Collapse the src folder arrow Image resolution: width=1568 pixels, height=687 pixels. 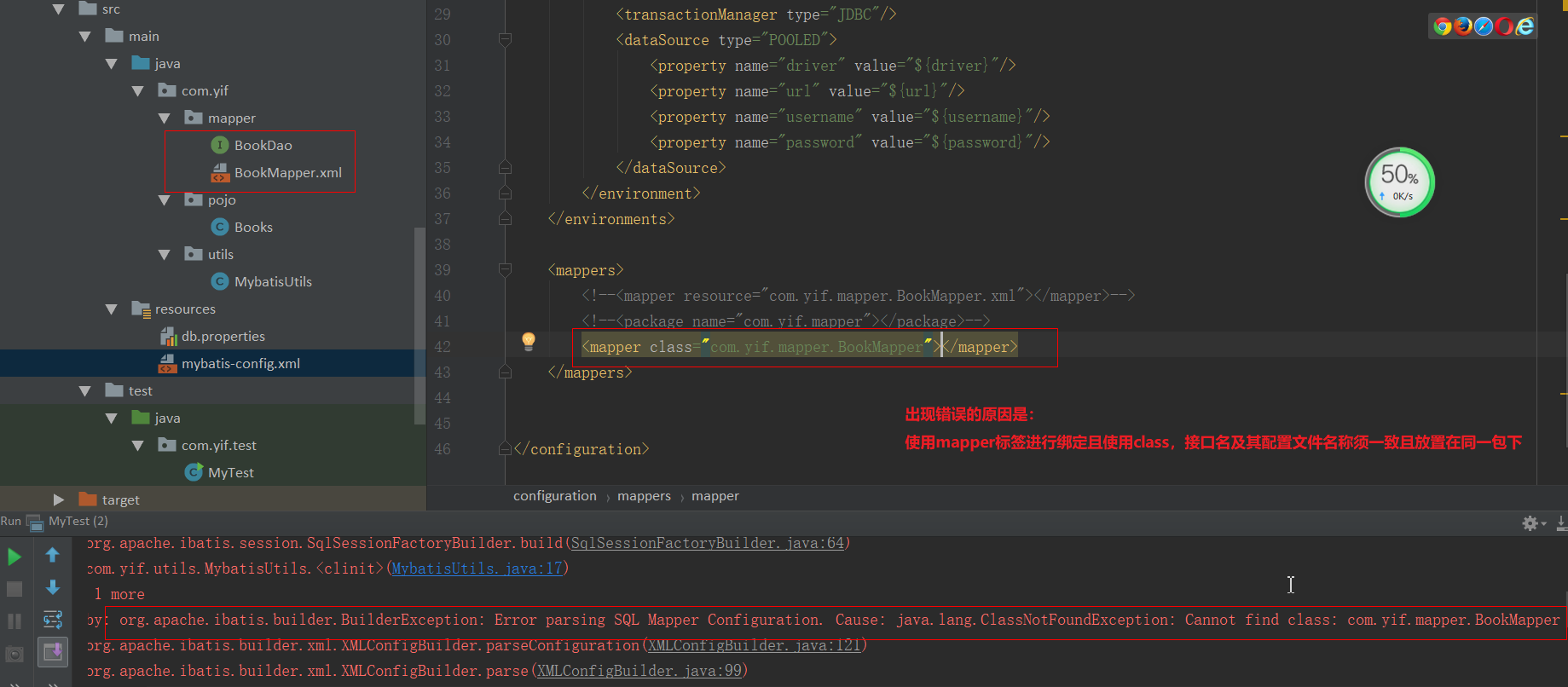tap(59, 9)
